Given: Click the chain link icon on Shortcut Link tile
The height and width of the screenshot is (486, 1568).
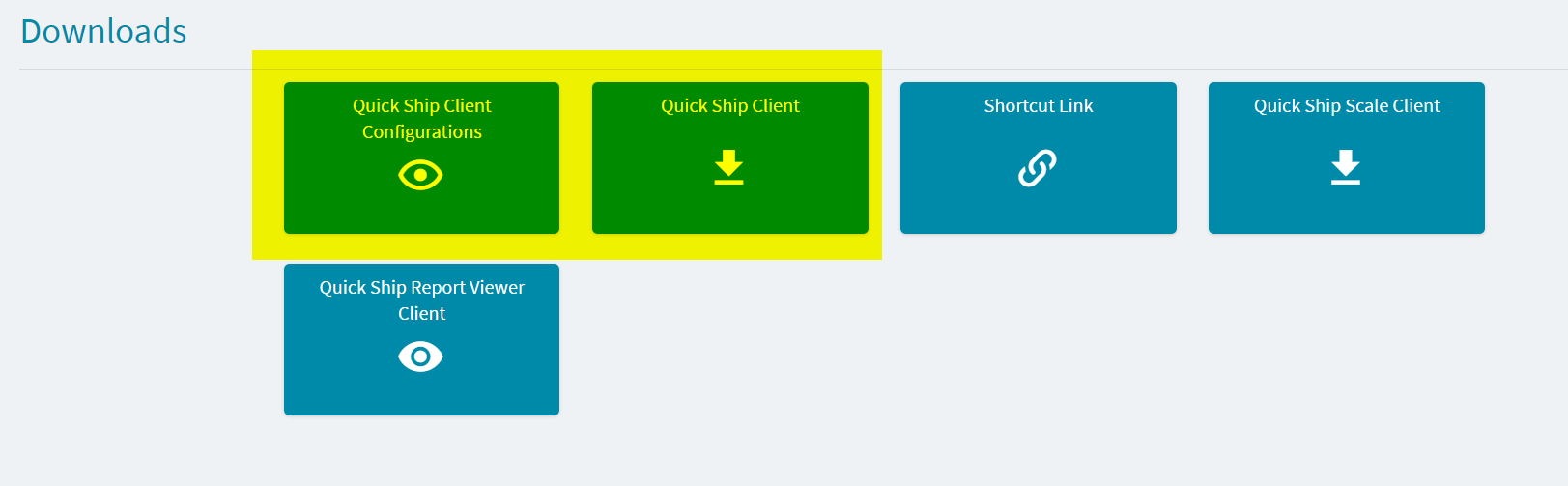Looking at the screenshot, I should click(x=1038, y=168).
